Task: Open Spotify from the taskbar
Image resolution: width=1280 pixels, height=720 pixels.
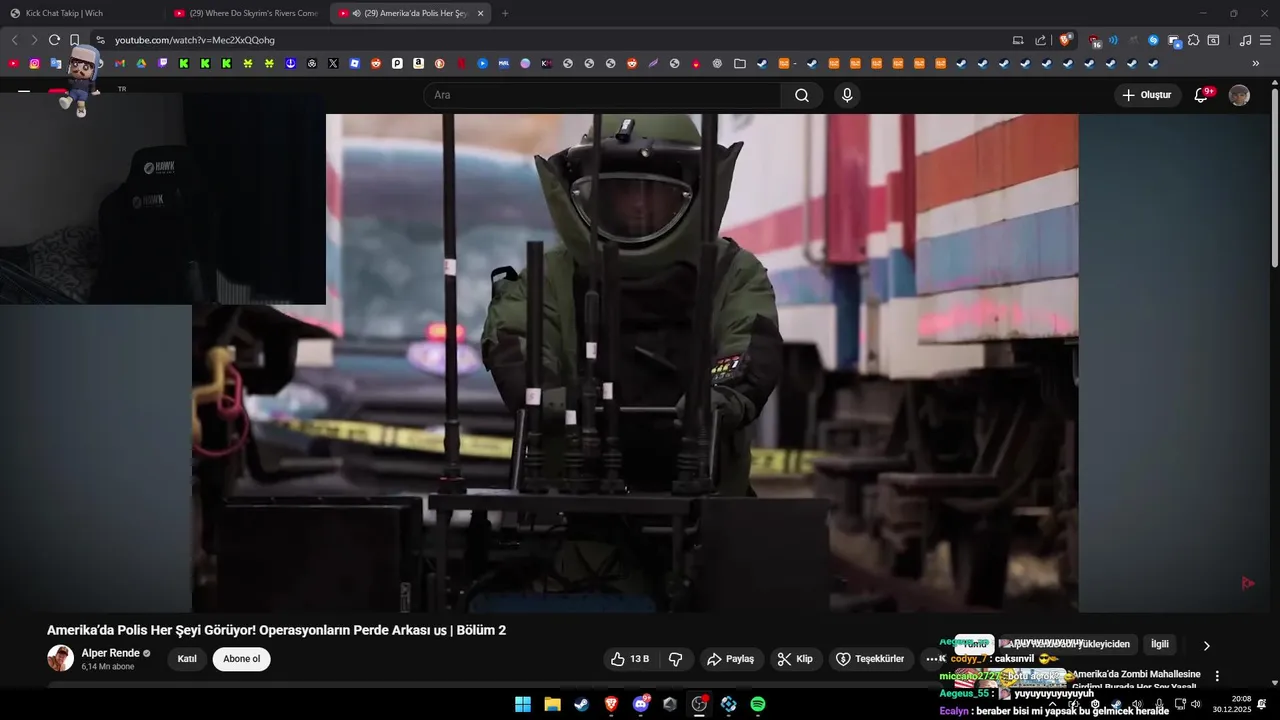Action: [758, 704]
